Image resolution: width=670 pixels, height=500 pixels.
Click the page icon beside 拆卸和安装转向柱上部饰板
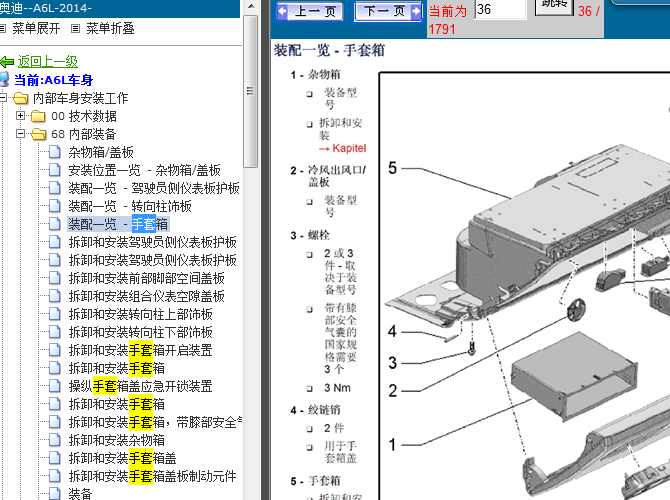pos(54,314)
